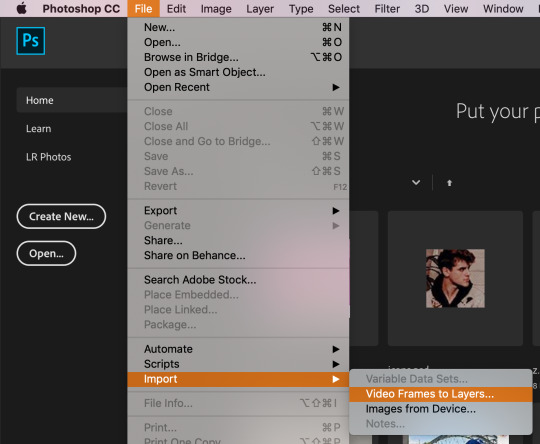Image resolution: width=540 pixels, height=444 pixels.
Task: Choose Video Frames to Layers...
Action: pyautogui.click(x=441, y=394)
